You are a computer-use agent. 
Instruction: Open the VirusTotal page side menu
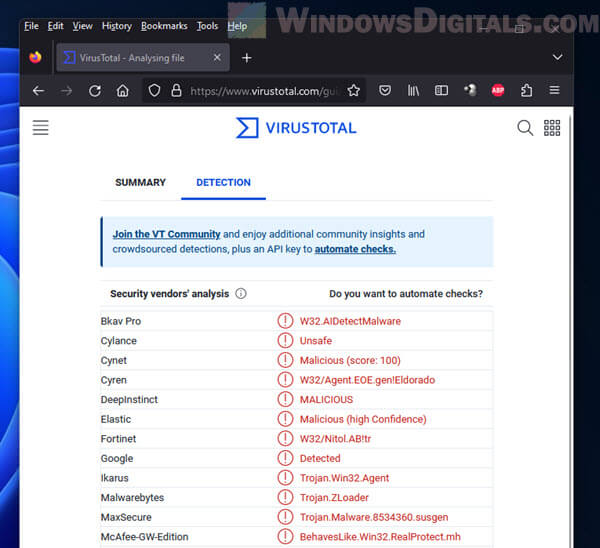coord(41,127)
